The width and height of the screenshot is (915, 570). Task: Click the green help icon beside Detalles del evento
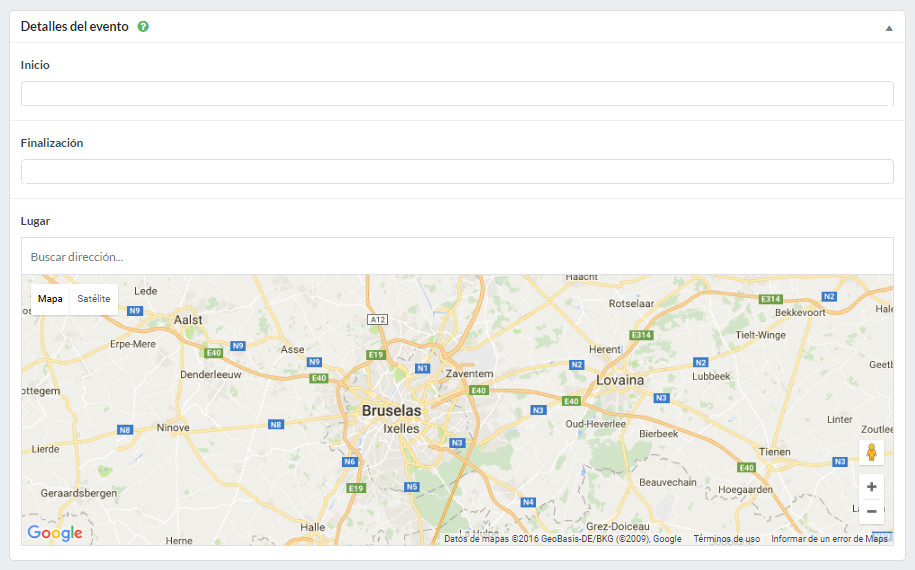(143, 27)
